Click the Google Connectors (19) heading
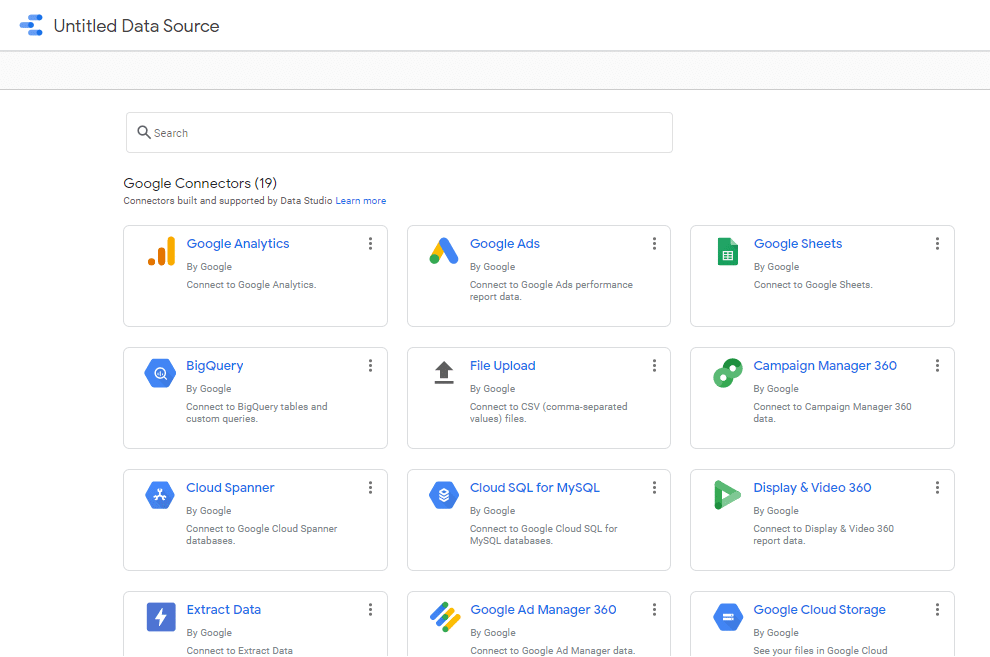Image resolution: width=990 pixels, height=657 pixels. 200,183
